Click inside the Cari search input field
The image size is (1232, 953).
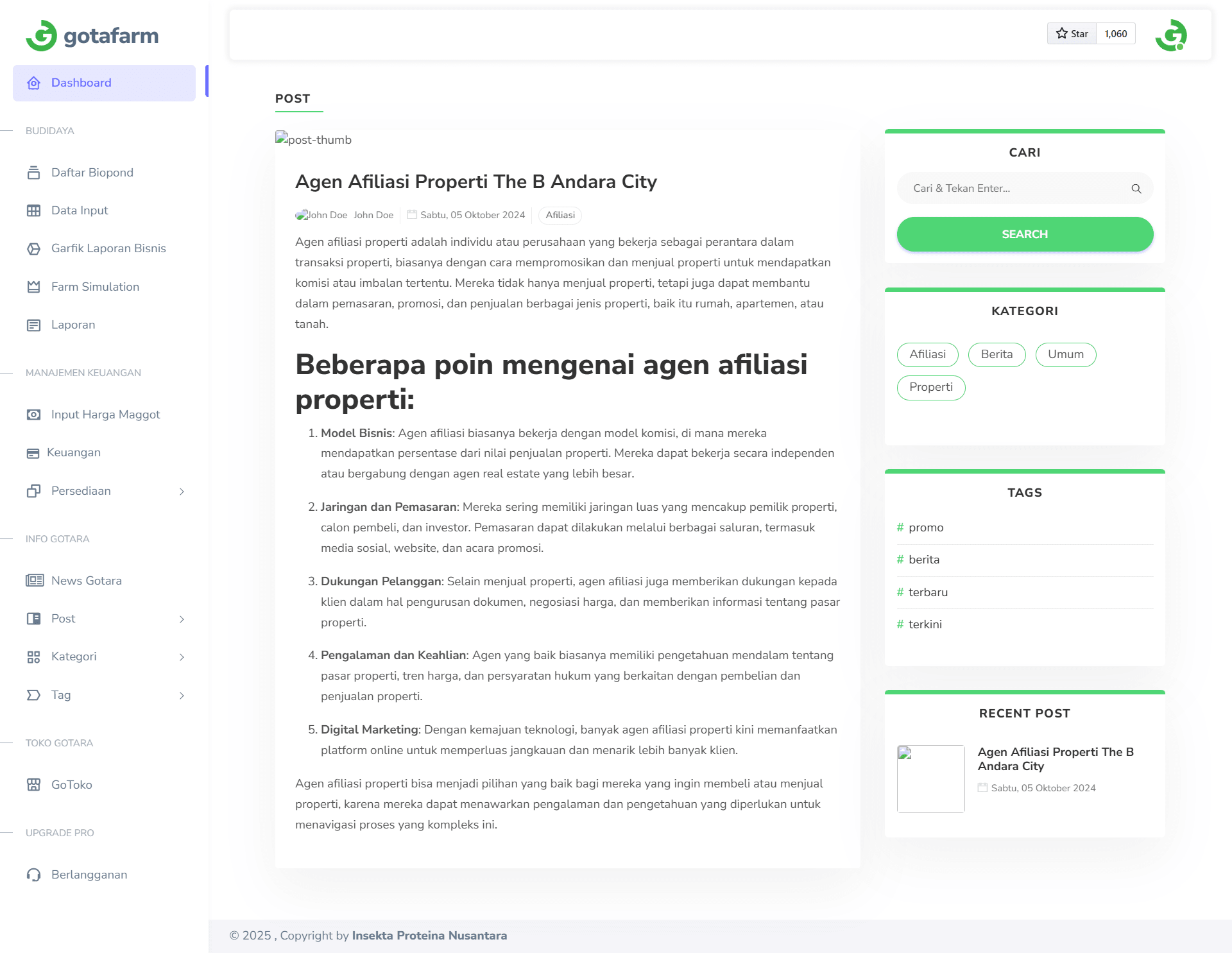point(1014,188)
